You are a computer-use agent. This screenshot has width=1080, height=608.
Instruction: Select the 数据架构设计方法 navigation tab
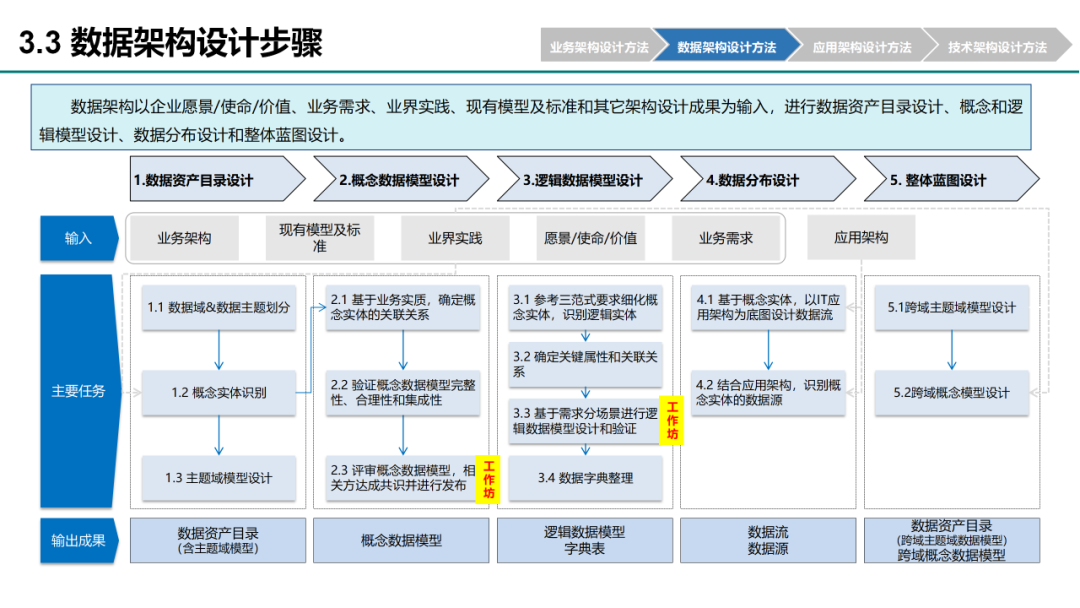pos(727,46)
